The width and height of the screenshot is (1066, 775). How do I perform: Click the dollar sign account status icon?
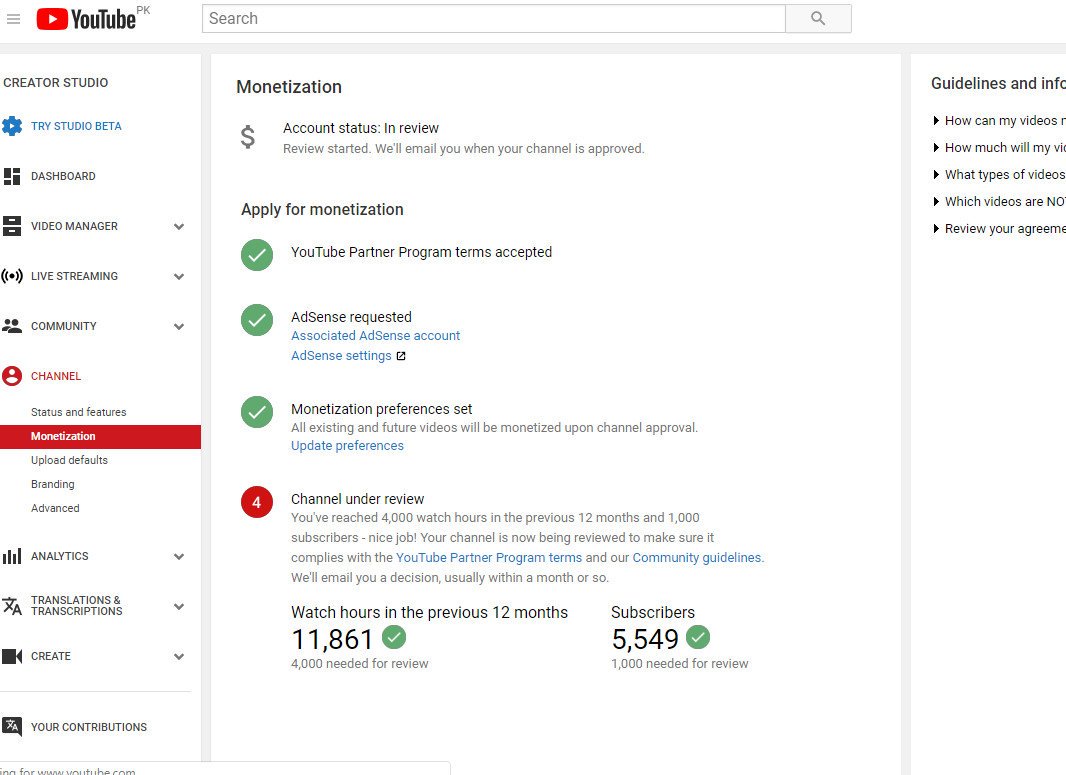pos(248,137)
